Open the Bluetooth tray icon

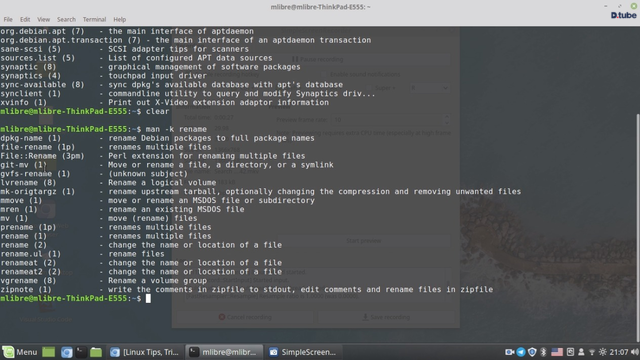coord(543,352)
